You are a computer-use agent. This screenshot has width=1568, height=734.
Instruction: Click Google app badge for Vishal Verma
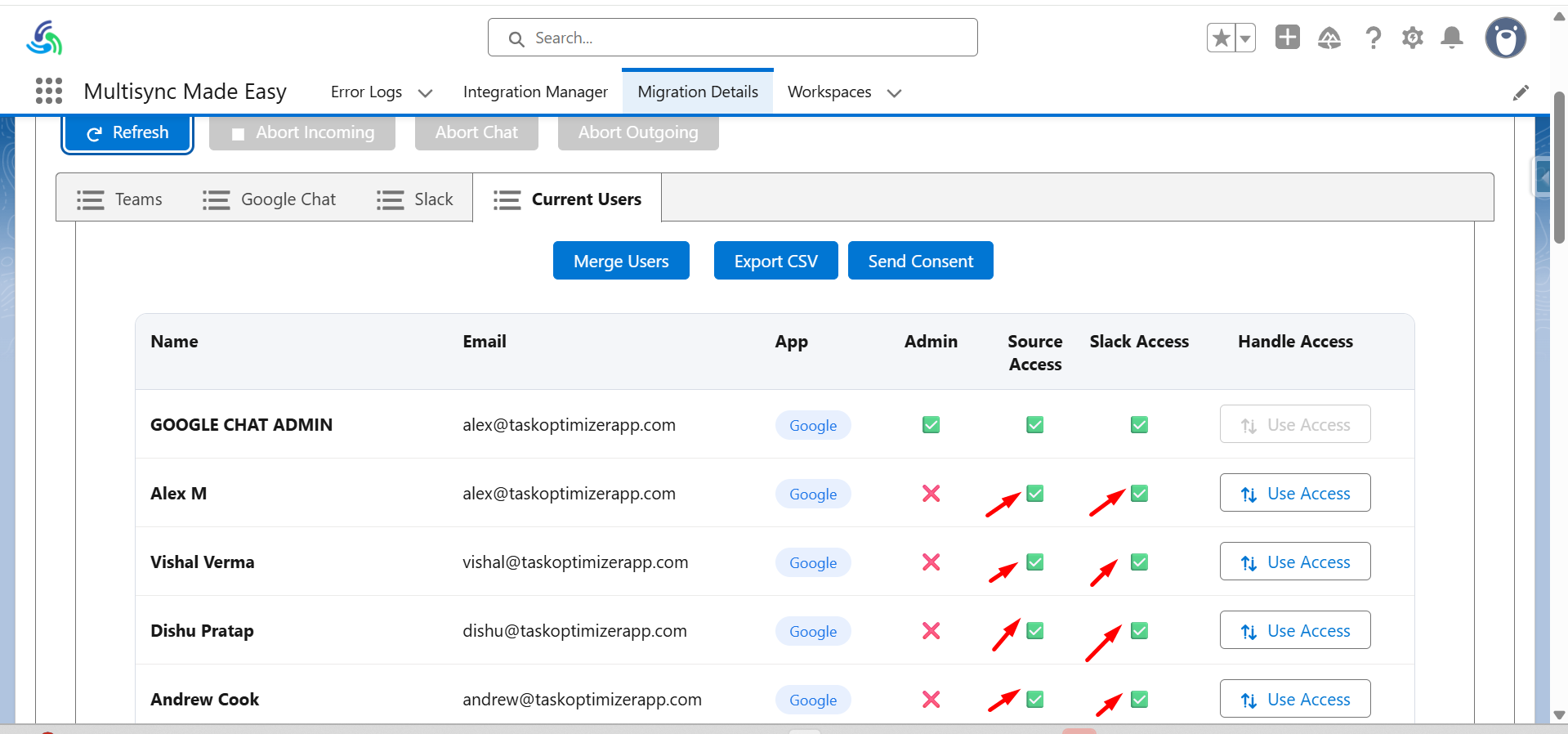(813, 562)
